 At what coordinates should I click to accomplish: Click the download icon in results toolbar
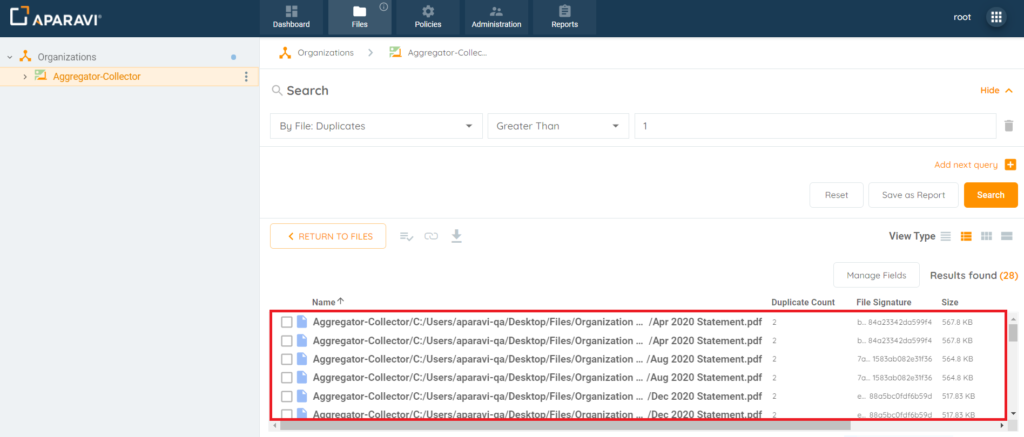(x=457, y=236)
